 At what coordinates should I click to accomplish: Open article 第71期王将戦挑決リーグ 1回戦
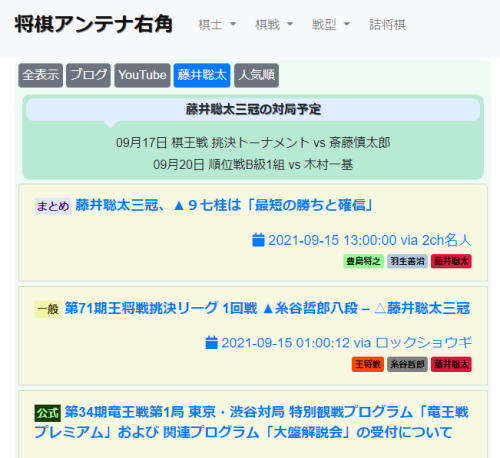coord(267,308)
